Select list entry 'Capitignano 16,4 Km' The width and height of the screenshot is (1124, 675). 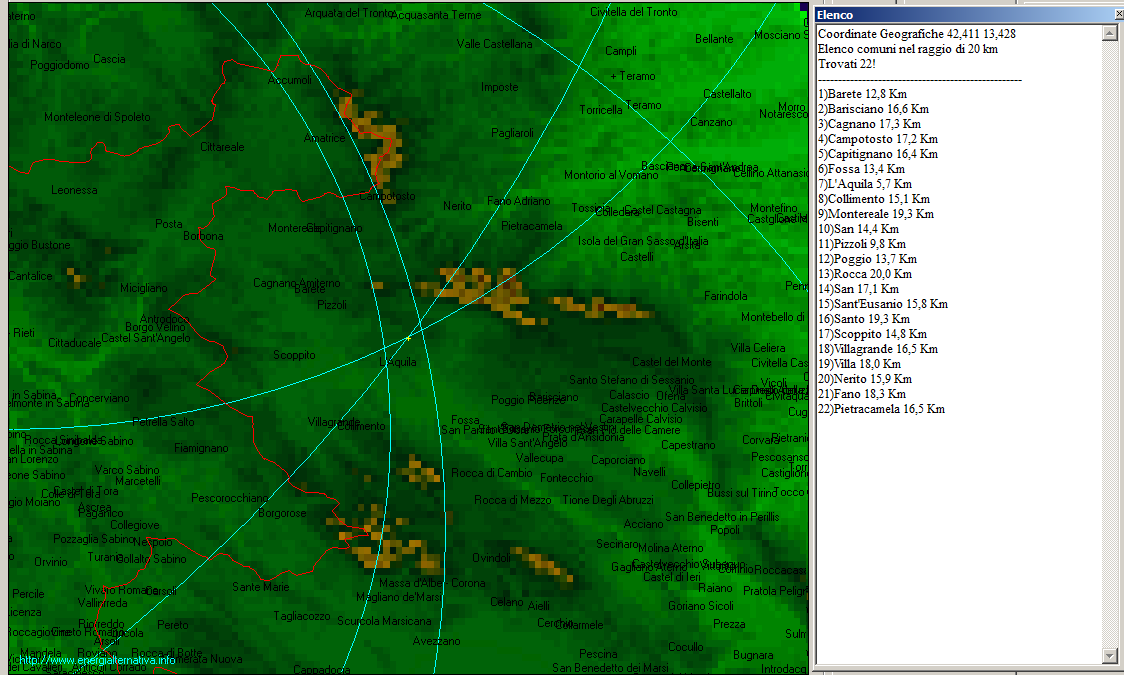pos(877,154)
